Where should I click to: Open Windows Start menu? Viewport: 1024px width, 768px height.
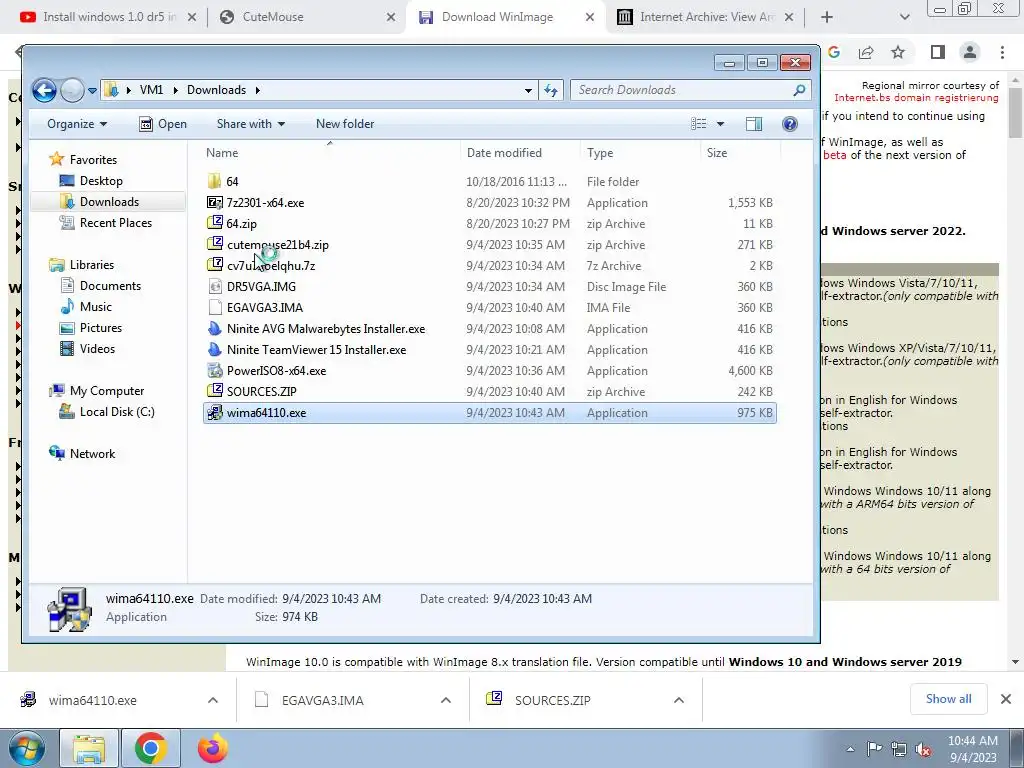point(26,748)
